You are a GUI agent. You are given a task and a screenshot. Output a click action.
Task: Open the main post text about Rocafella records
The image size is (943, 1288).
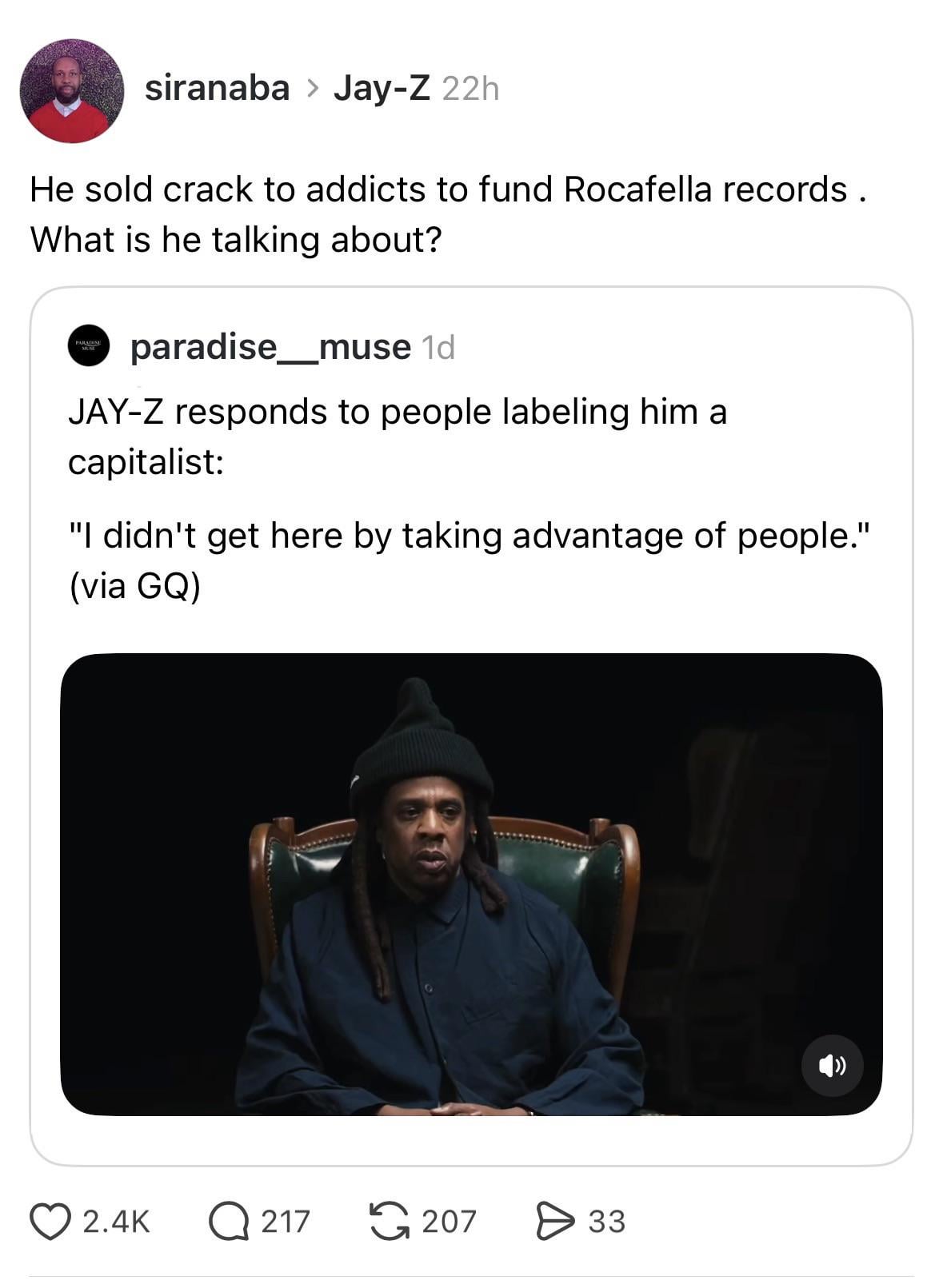tap(448, 214)
